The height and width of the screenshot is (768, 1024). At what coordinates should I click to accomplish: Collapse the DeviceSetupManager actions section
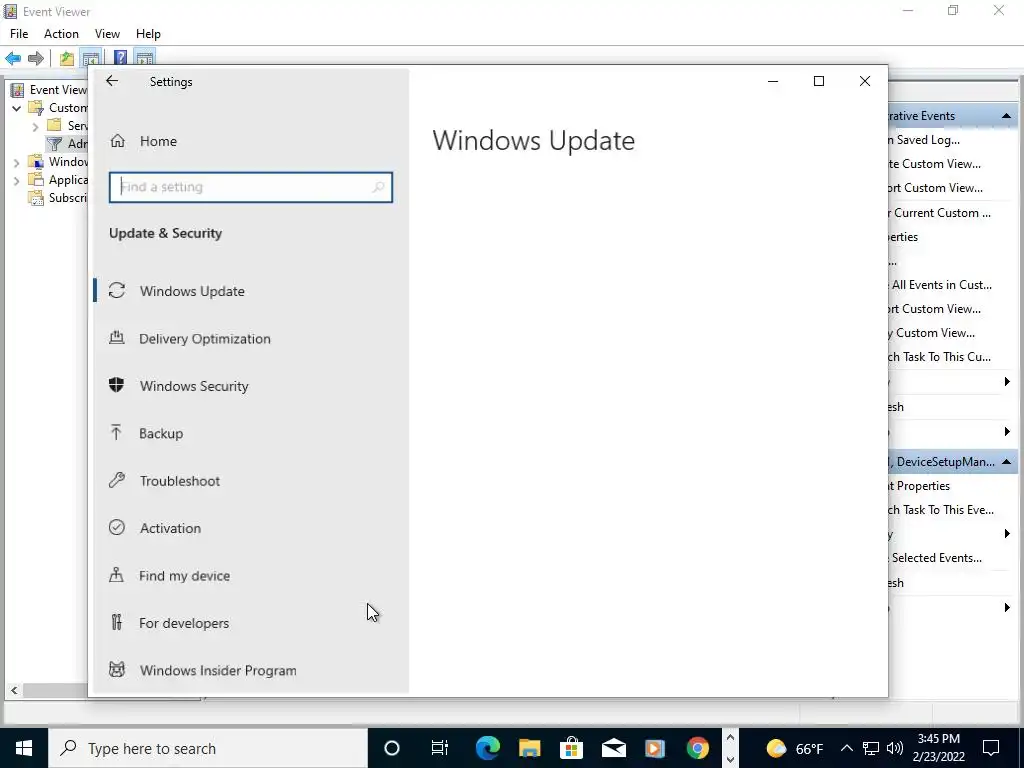coord(1006,462)
